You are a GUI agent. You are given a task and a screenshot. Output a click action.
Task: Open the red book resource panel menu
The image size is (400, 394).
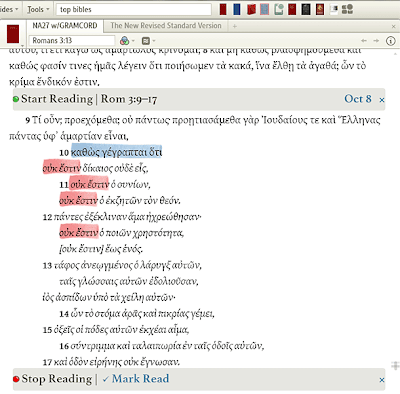(13, 35)
